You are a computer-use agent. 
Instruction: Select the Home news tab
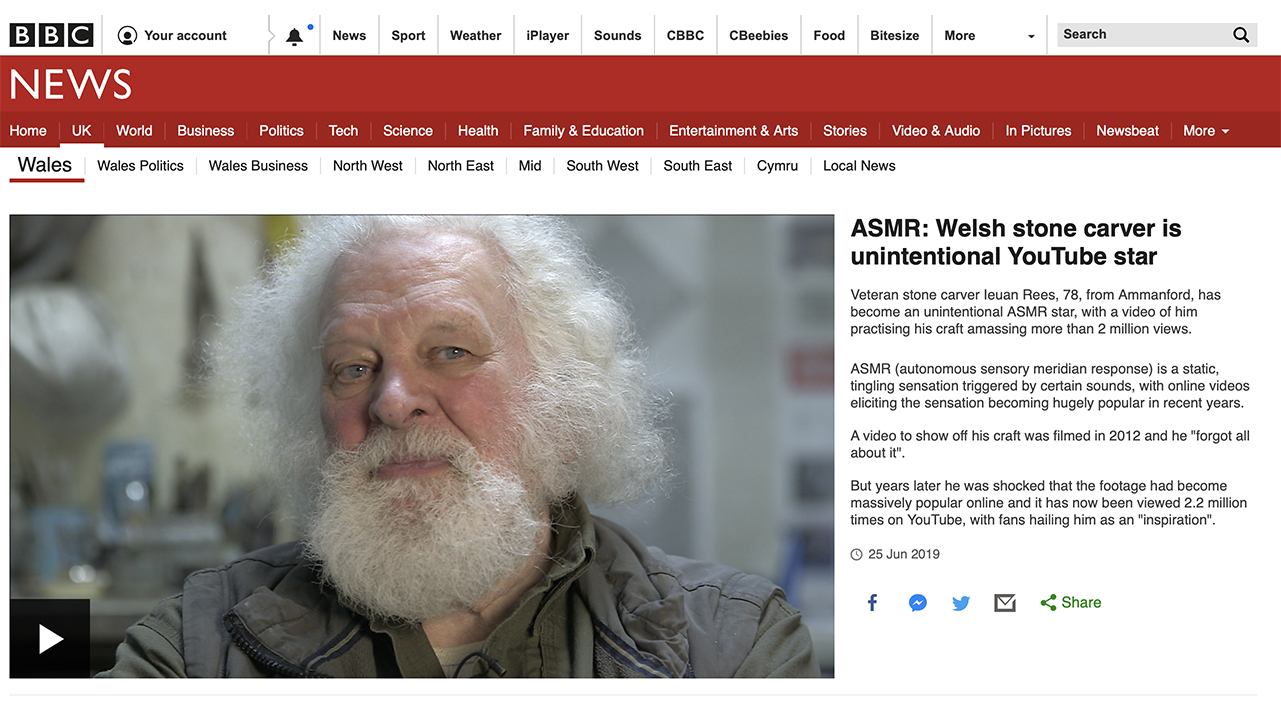28,131
